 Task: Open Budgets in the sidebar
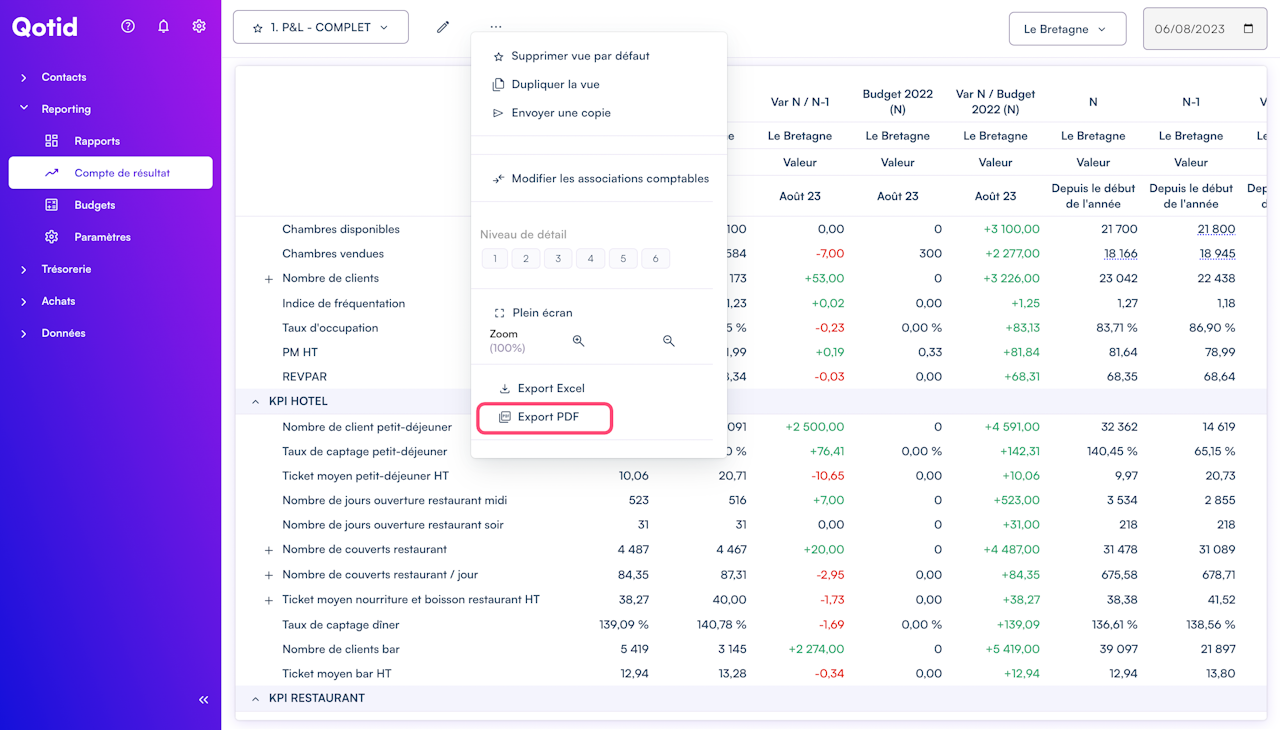[94, 205]
